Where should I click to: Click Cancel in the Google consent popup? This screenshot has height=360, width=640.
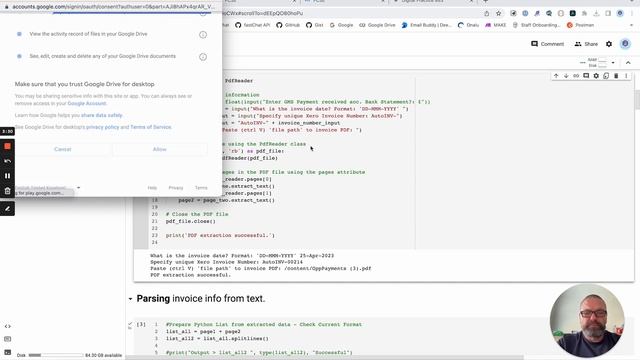(x=62, y=149)
